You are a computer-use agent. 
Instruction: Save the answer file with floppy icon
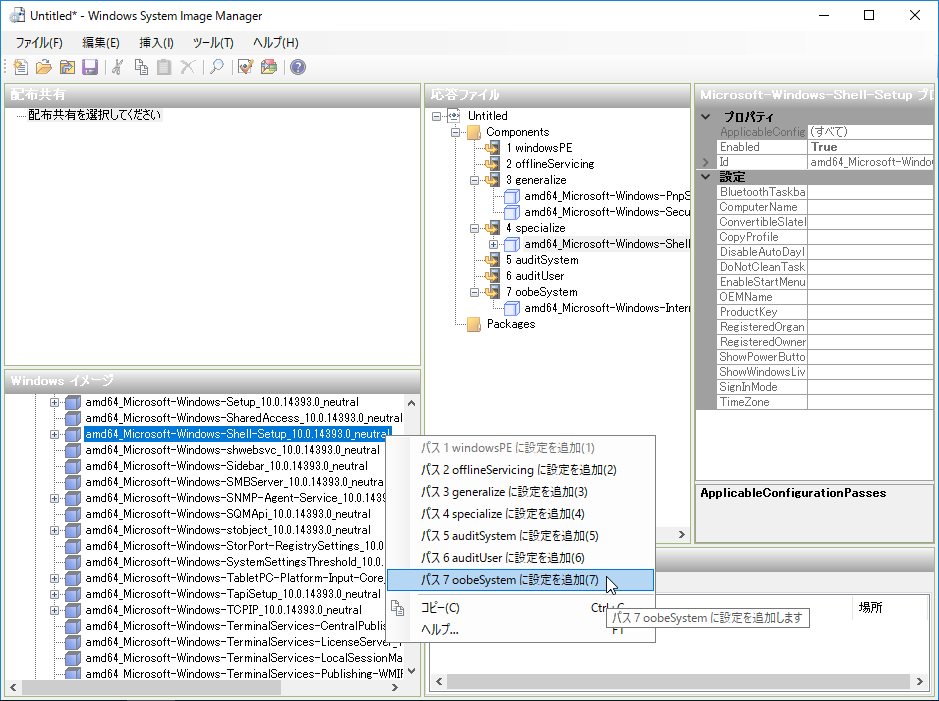(x=90, y=67)
